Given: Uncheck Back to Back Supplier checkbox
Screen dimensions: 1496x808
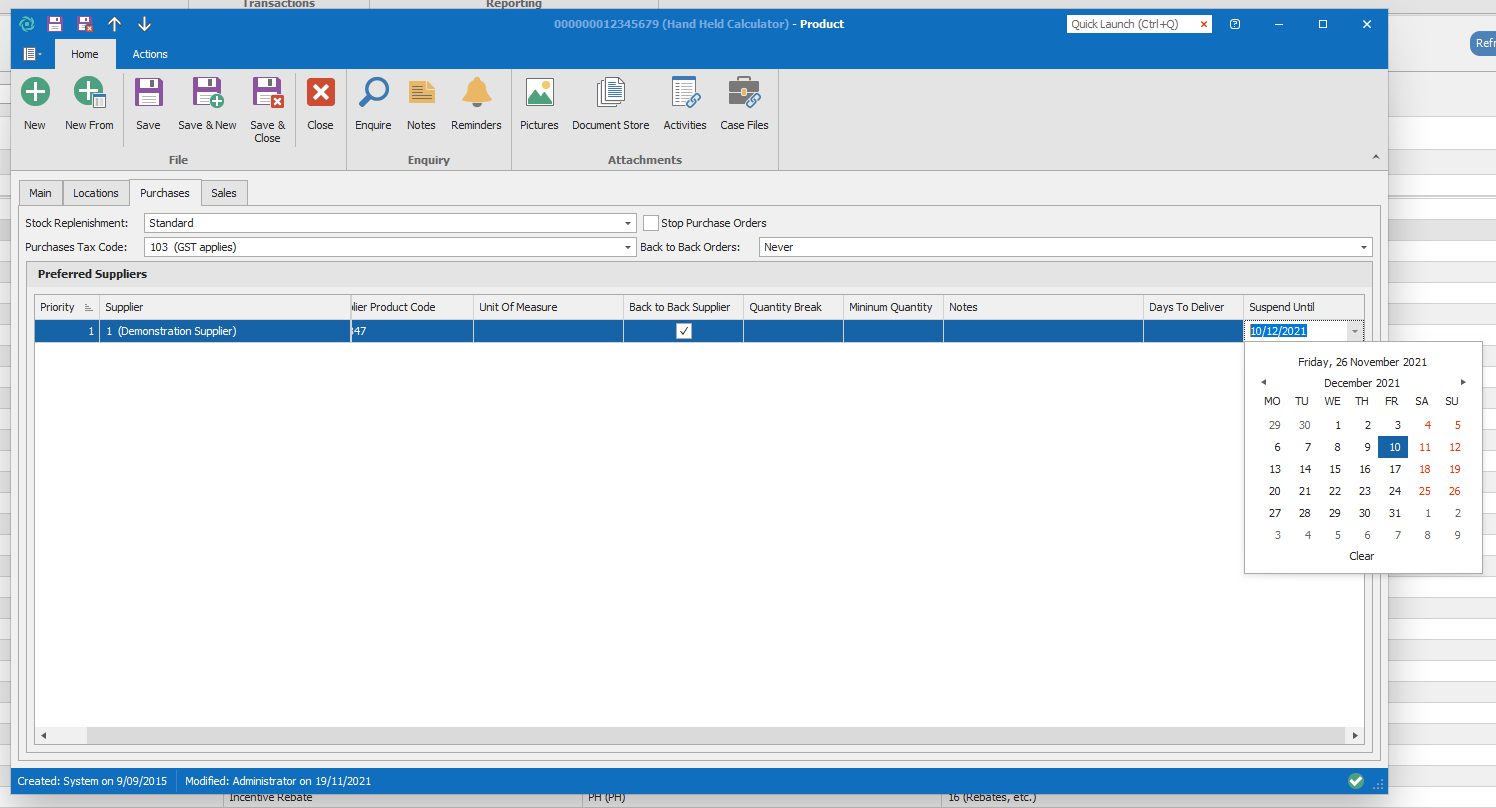Looking at the screenshot, I should coord(684,332).
